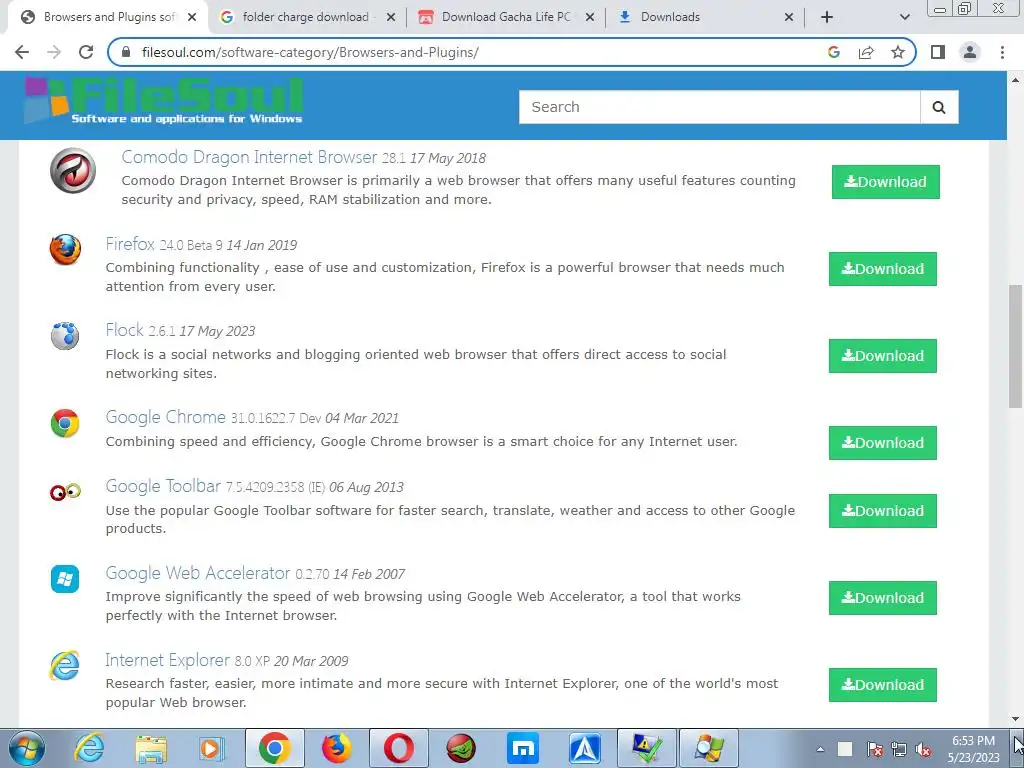Open a new tab with plus button
The image size is (1024, 768).
827,17
